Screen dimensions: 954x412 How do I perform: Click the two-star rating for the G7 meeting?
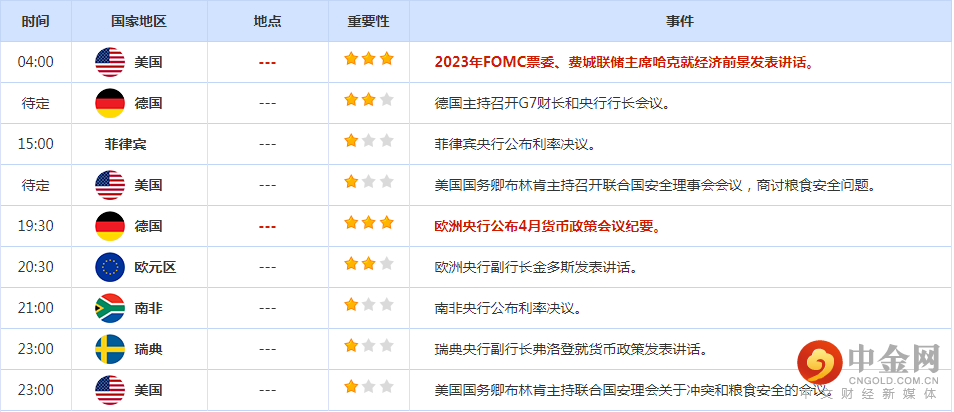click(369, 100)
